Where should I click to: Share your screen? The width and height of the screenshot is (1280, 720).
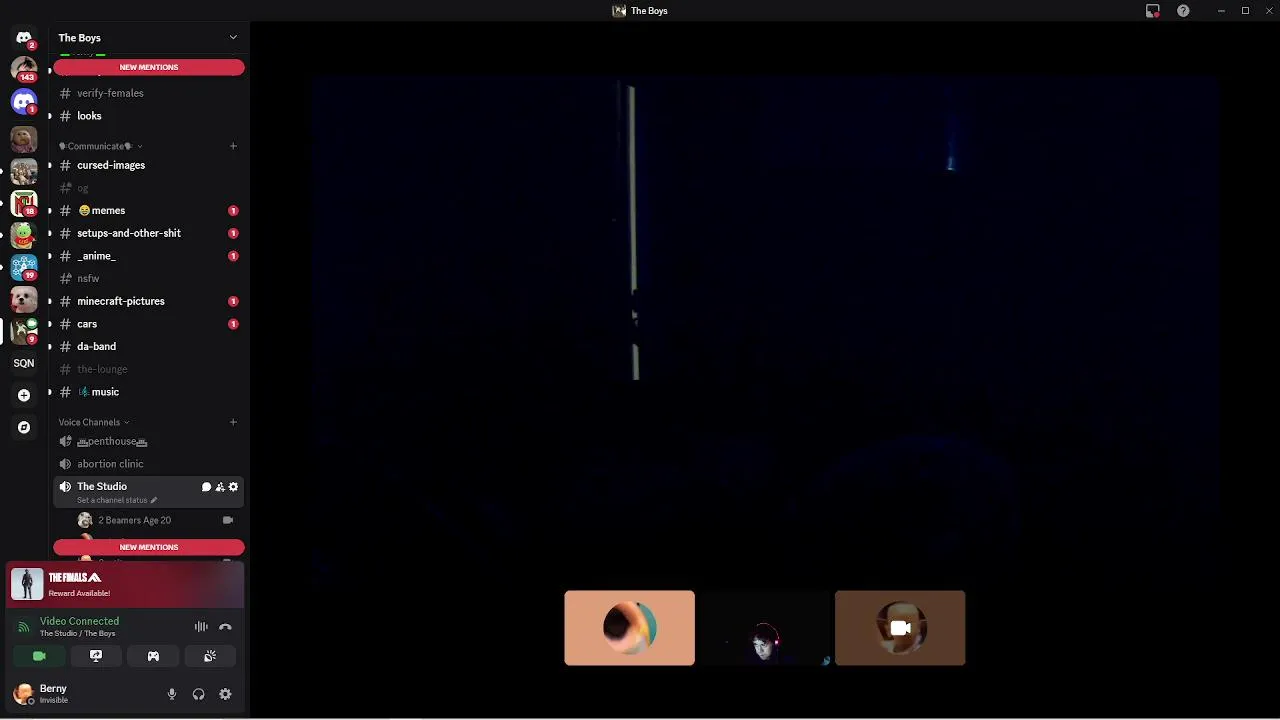coord(96,656)
